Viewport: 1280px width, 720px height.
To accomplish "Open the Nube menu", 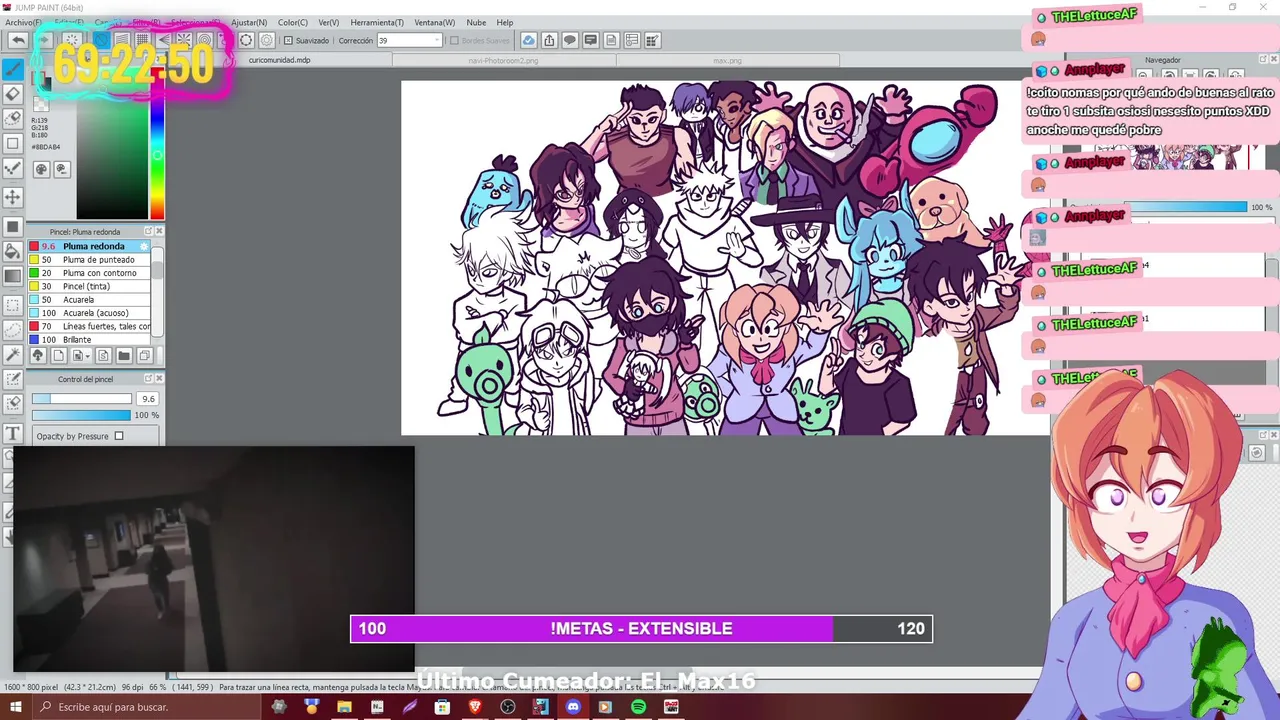I will point(476,22).
